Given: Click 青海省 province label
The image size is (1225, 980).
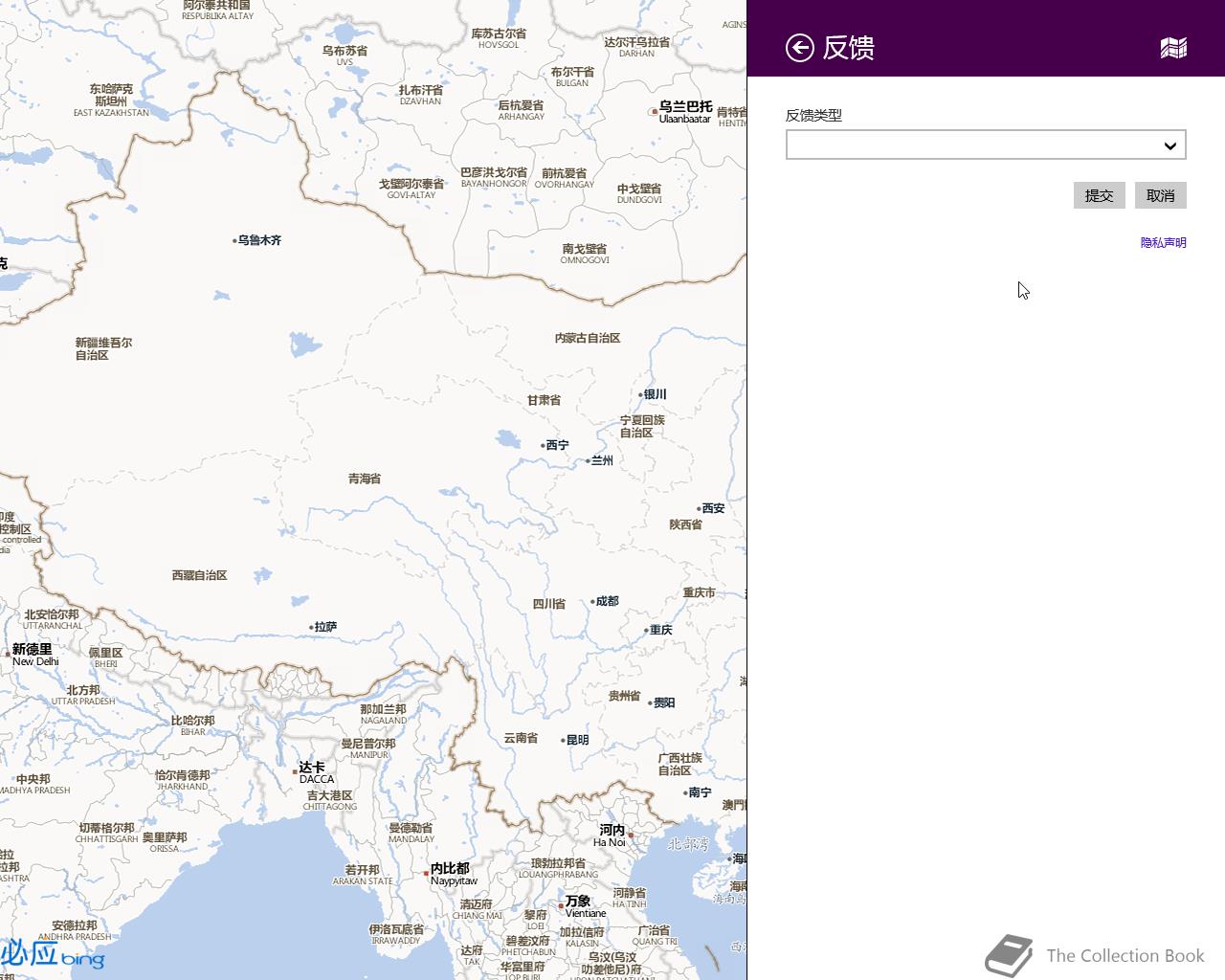Looking at the screenshot, I should 365,479.
